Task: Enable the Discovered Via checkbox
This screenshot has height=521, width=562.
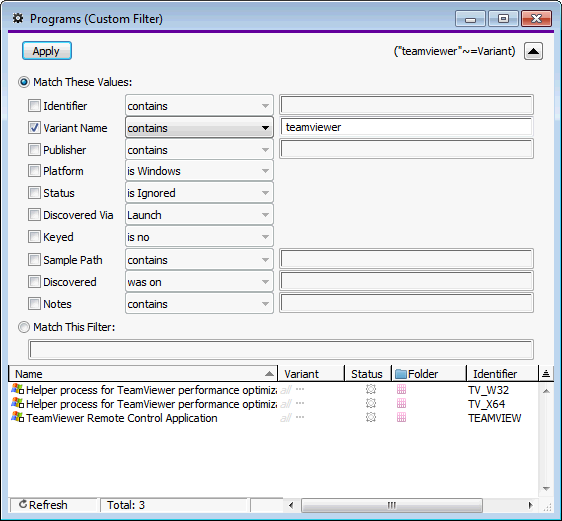Action: click(x=34, y=215)
